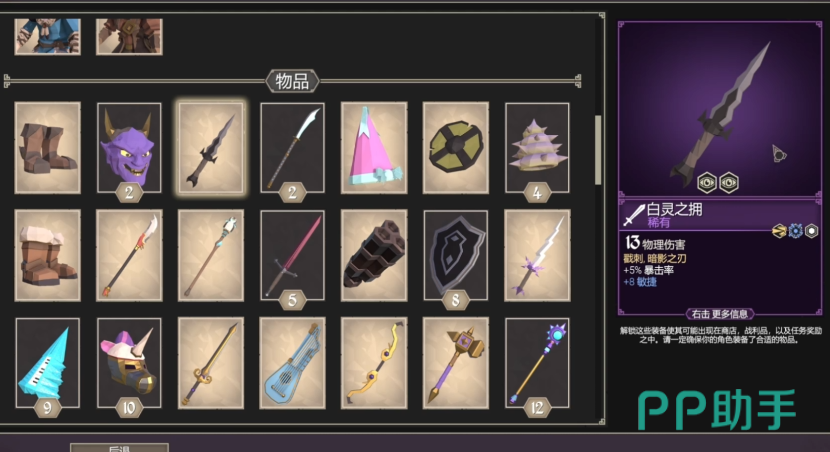This screenshot has width=830, height=452.
Task: Select the ice crystal hat numbered 9
Action: click(x=48, y=363)
